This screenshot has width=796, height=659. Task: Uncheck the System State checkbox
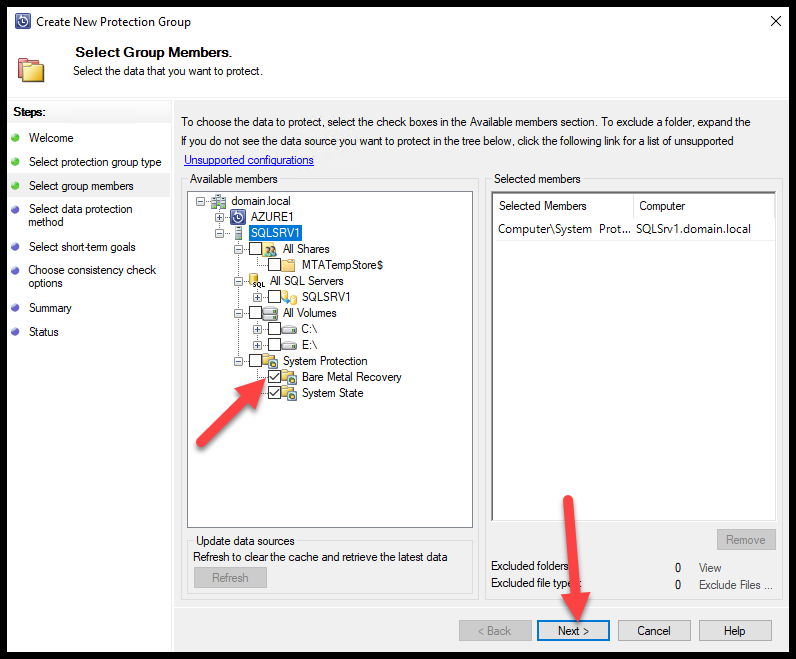[275, 392]
